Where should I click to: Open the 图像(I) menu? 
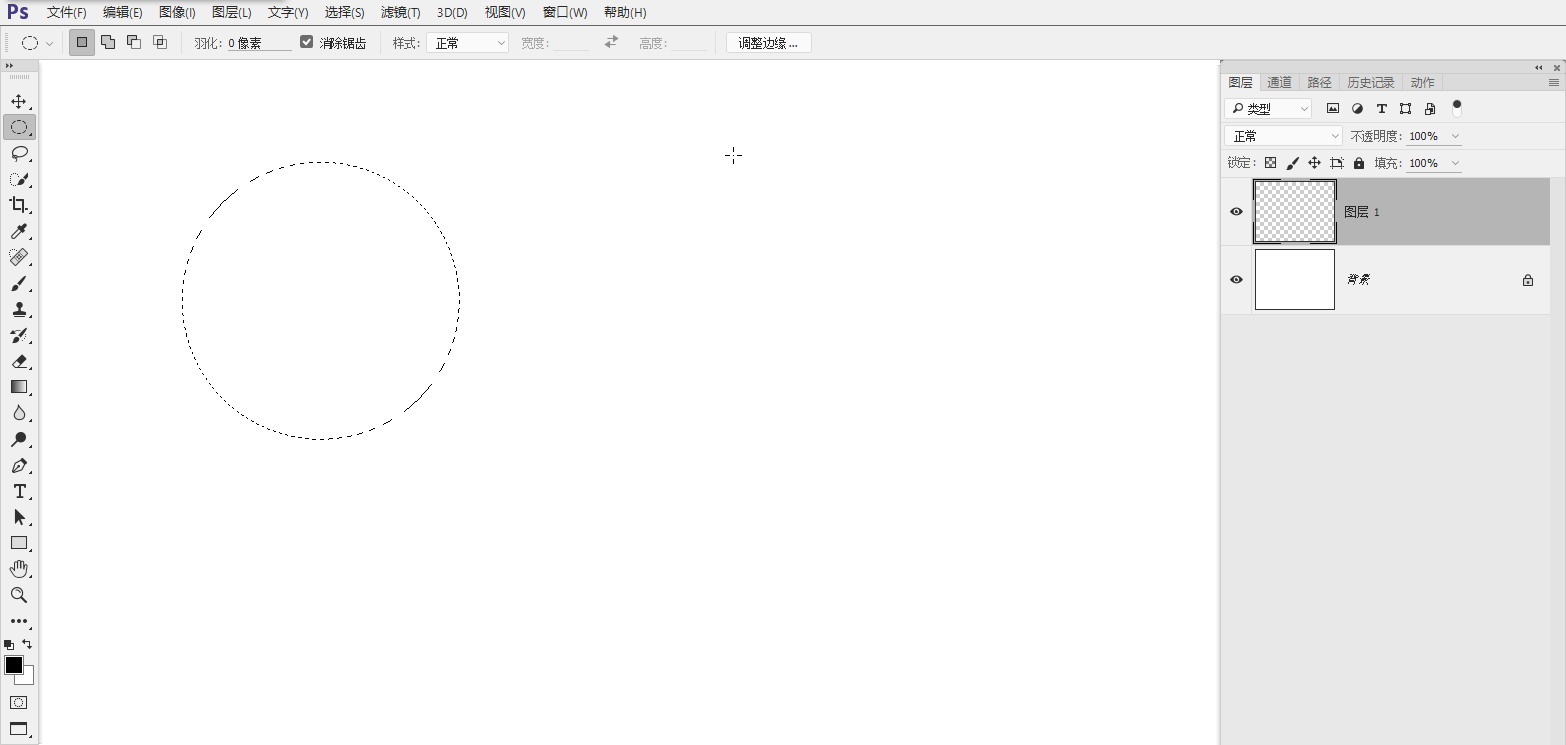(177, 13)
